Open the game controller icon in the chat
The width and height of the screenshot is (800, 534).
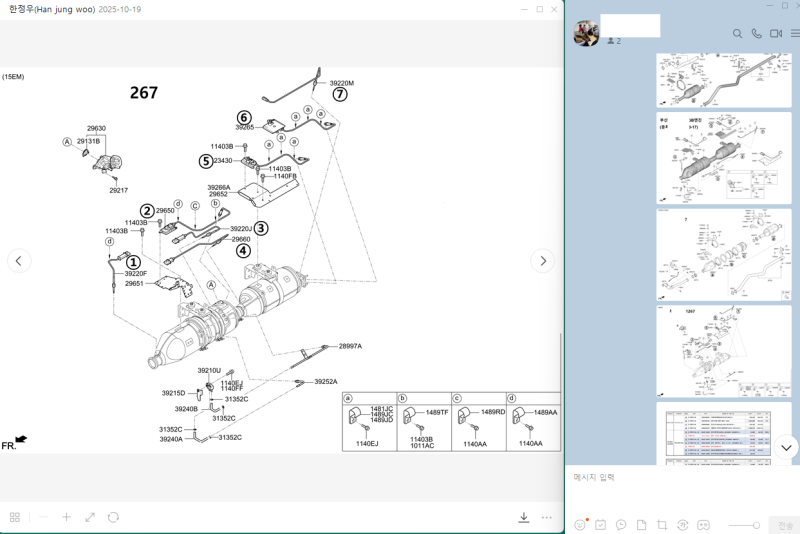(703, 525)
